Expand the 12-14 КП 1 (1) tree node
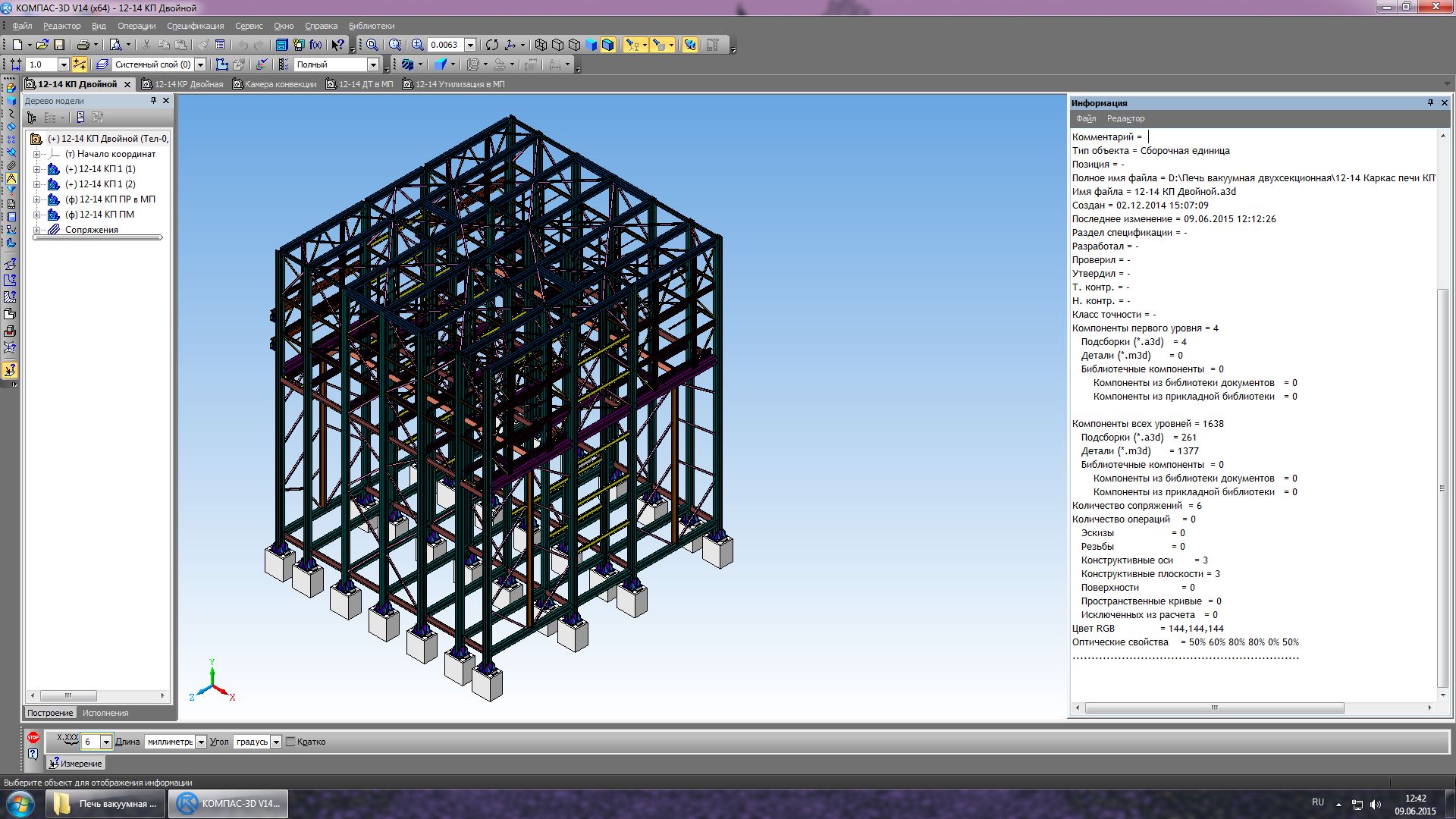 pos(36,169)
